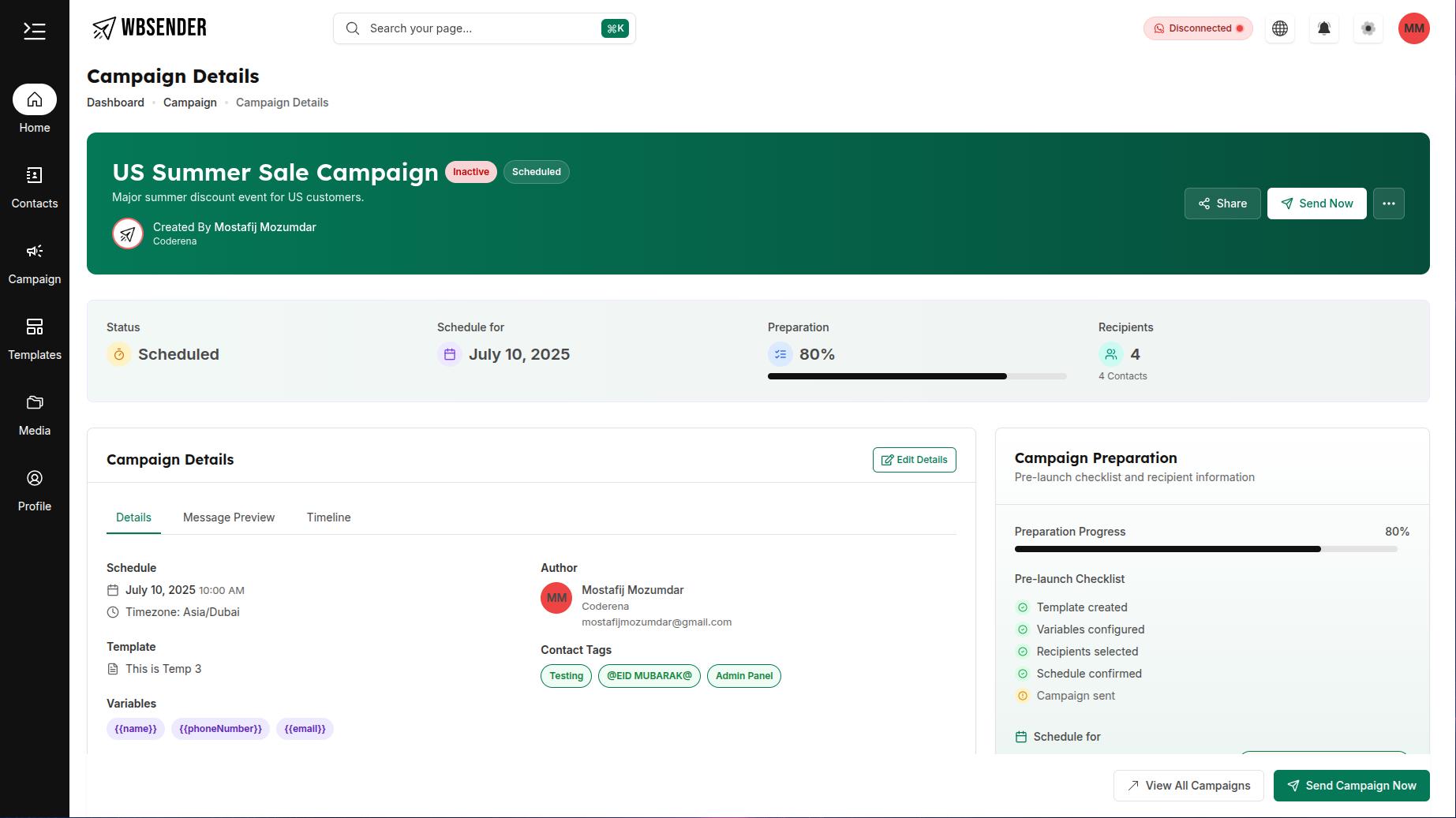This screenshot has height=818, width=1456.
Task: Open the Templates panel from sidebar
Action: [x=34, y=327]
